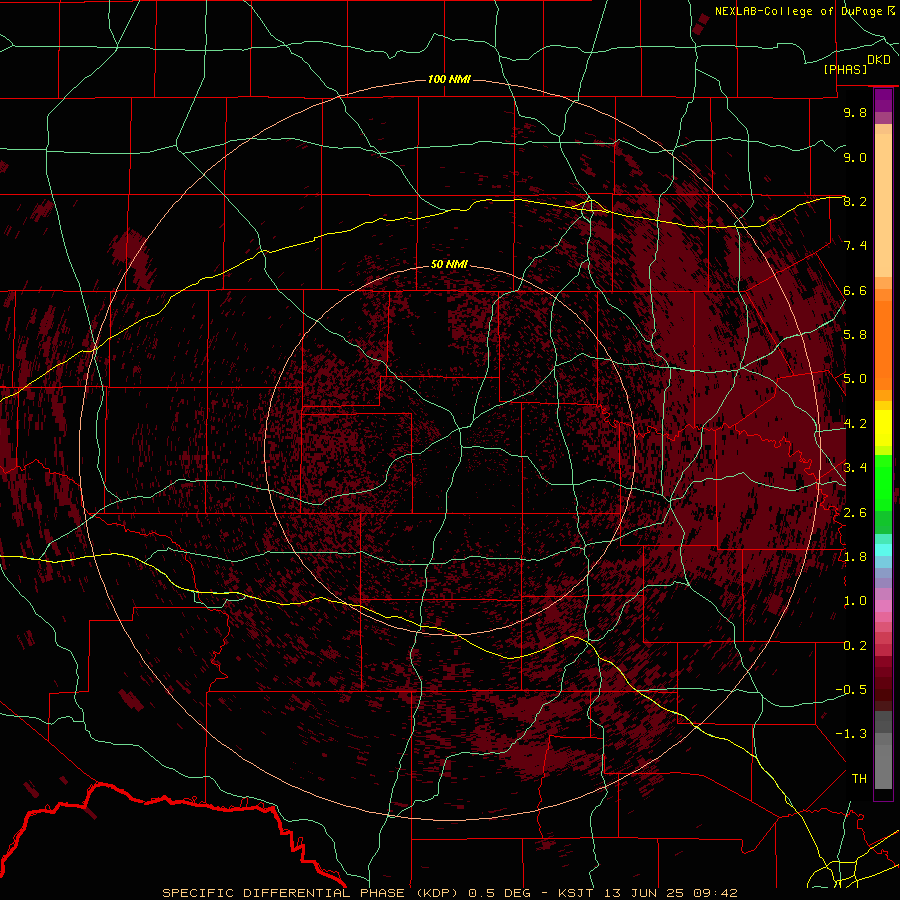Viewport: 900px width, 900px height.
Task: Click the 5.0 scale value
Action: coord(855,379)
